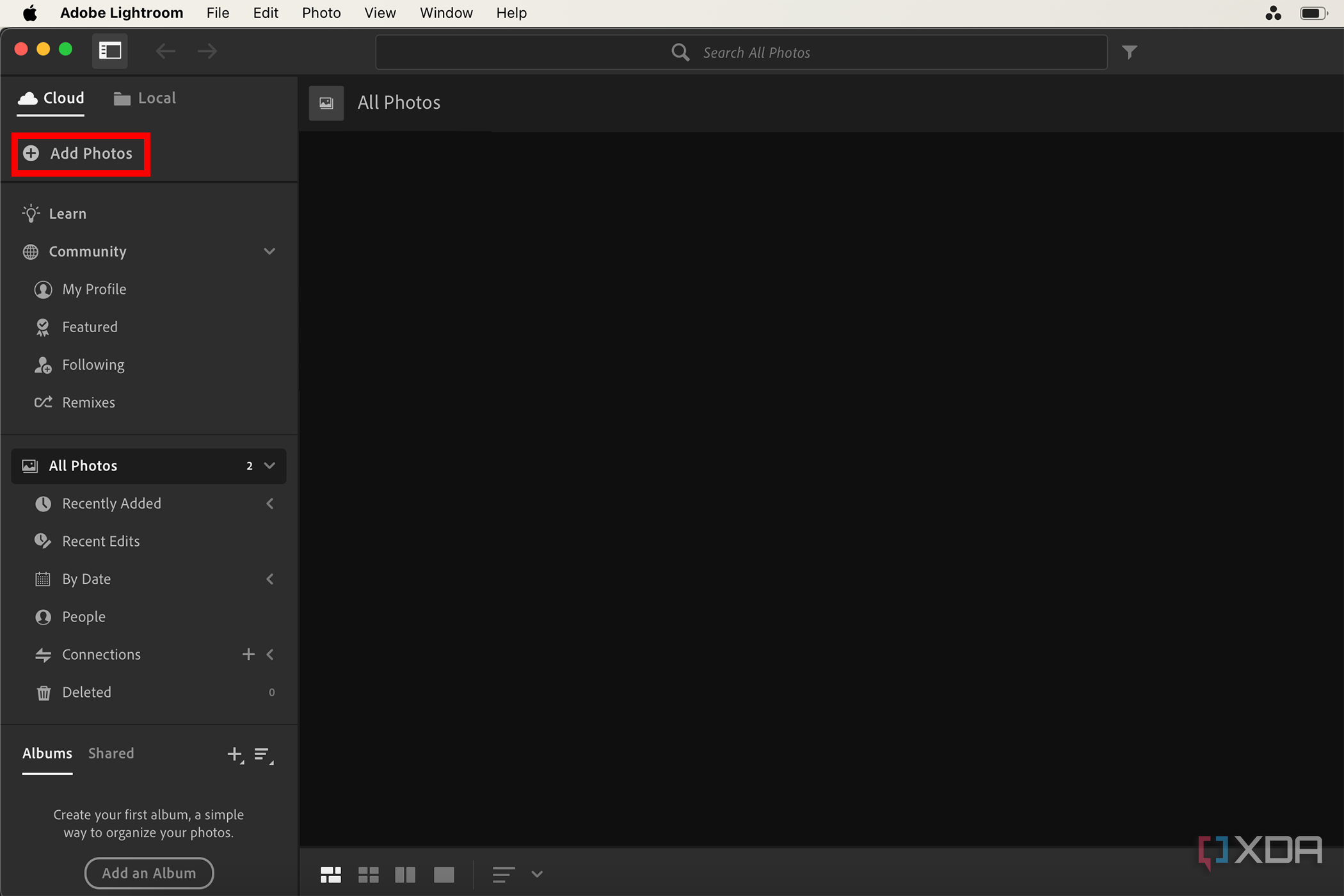Open the Featured community section
The height and width of the screenshot is (896, 1344).
[x=90, y=326]
